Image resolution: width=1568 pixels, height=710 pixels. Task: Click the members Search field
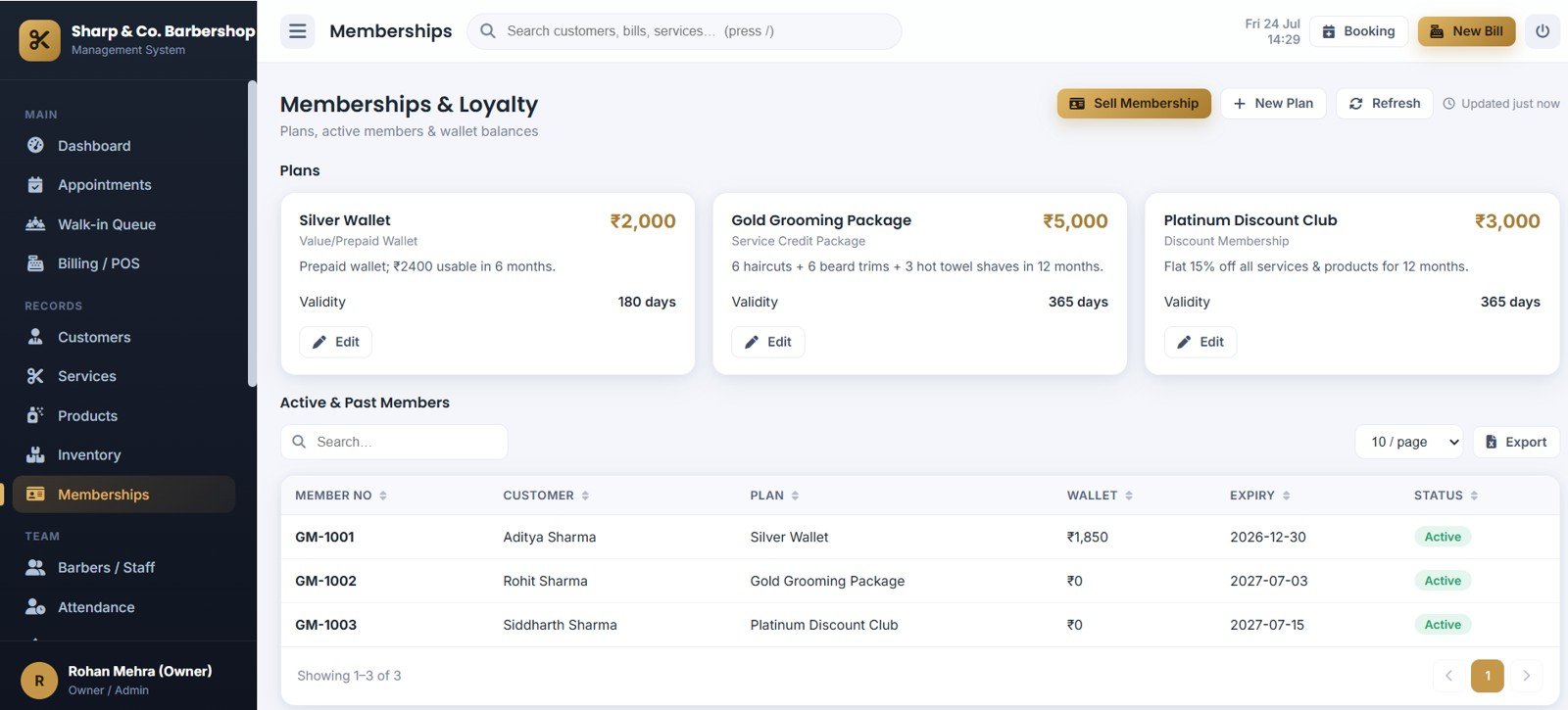(394, 442)
